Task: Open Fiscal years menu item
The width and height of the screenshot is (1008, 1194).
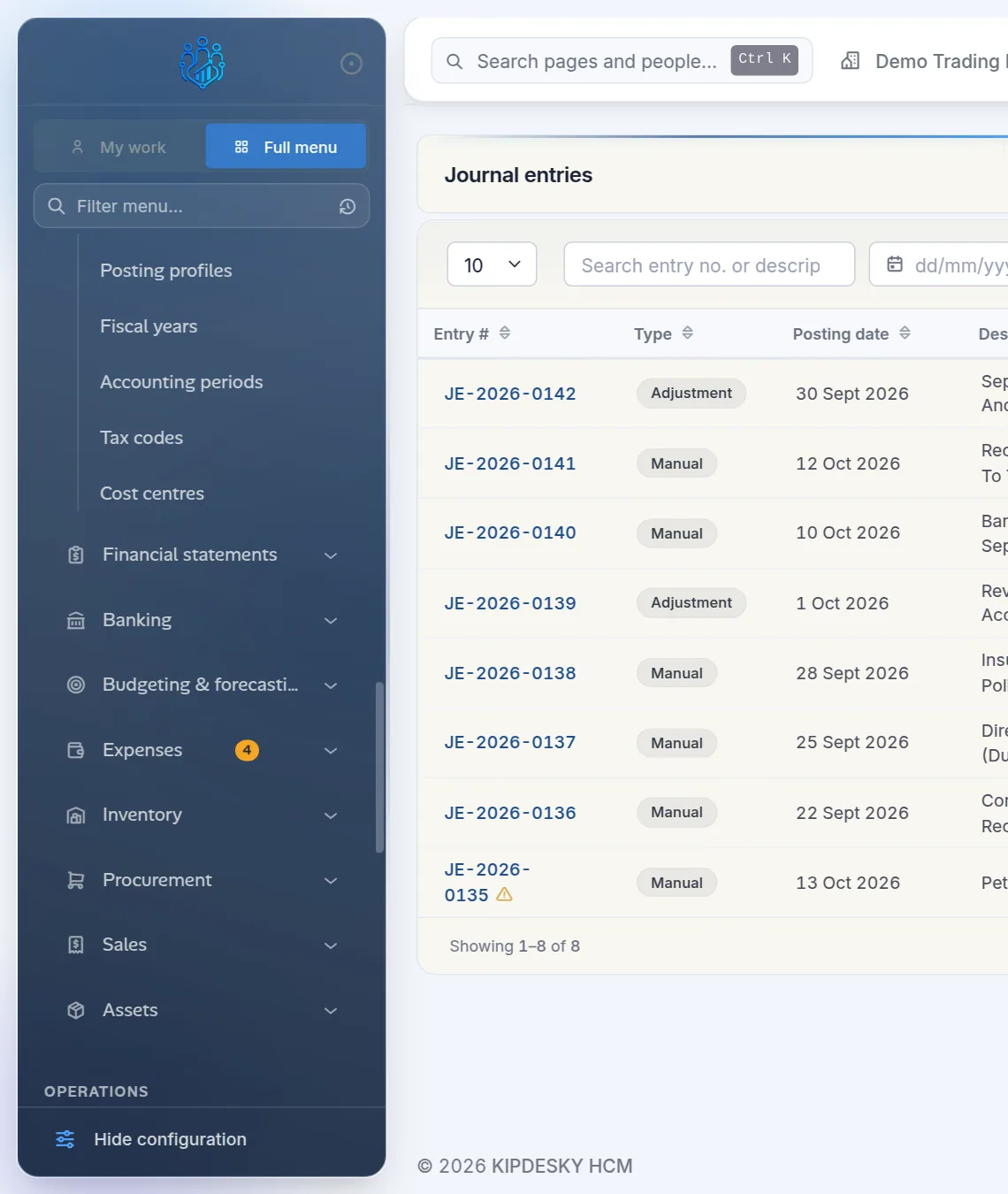Action: click(149, 326)
